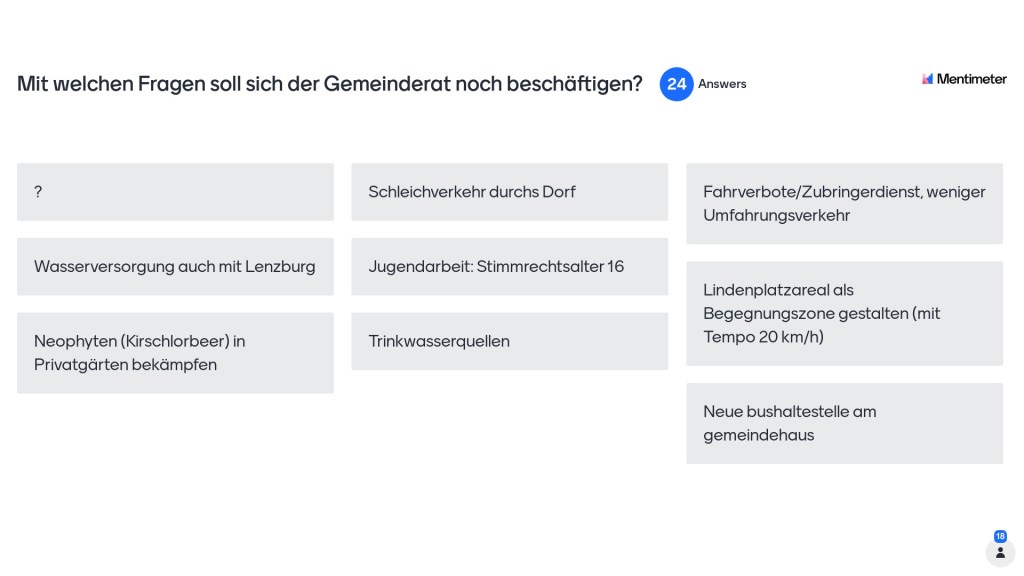The height and width of the screenshot is (576, 1024).
Task: Click the word Privatgärten in the answer
Action: [76, 365]
